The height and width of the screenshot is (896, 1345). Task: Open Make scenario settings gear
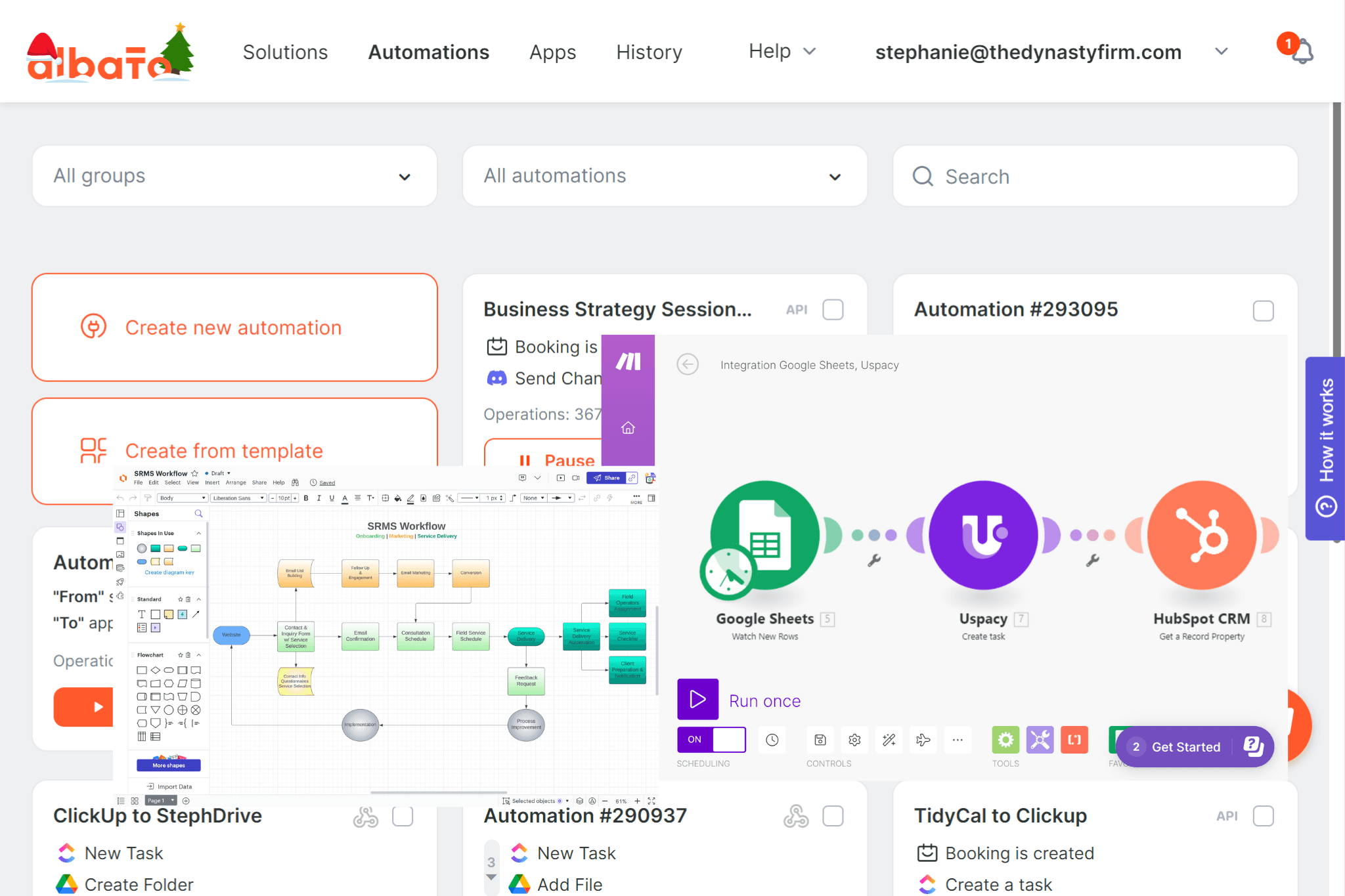854,740
